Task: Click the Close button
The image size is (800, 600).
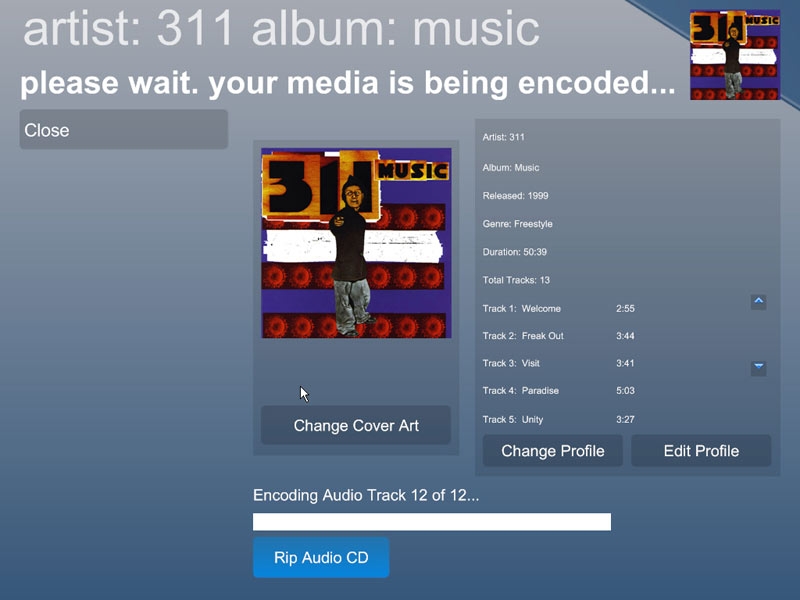Action: 123,130
